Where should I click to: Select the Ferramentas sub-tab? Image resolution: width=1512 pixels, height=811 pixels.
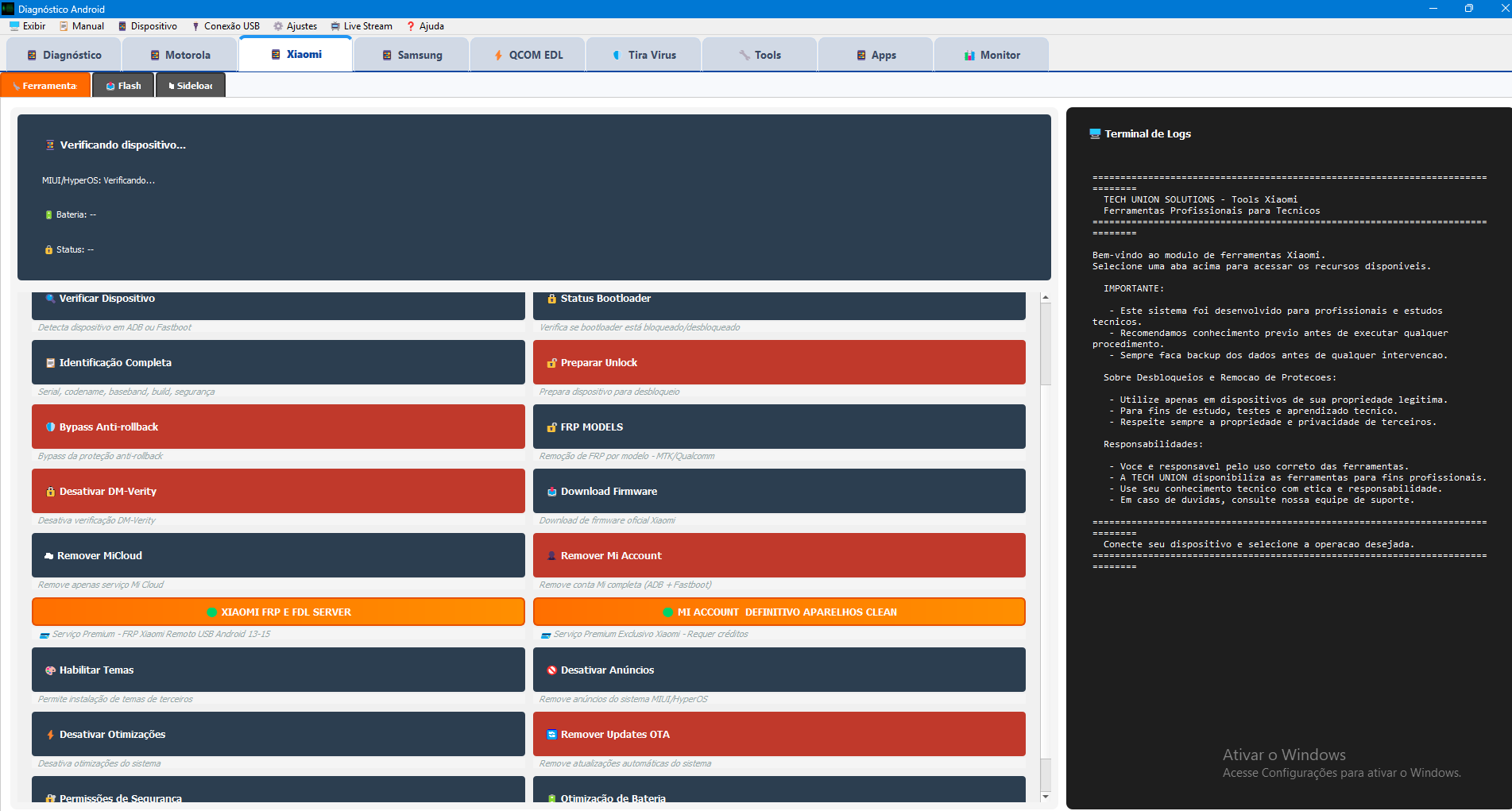click(46, 85)
